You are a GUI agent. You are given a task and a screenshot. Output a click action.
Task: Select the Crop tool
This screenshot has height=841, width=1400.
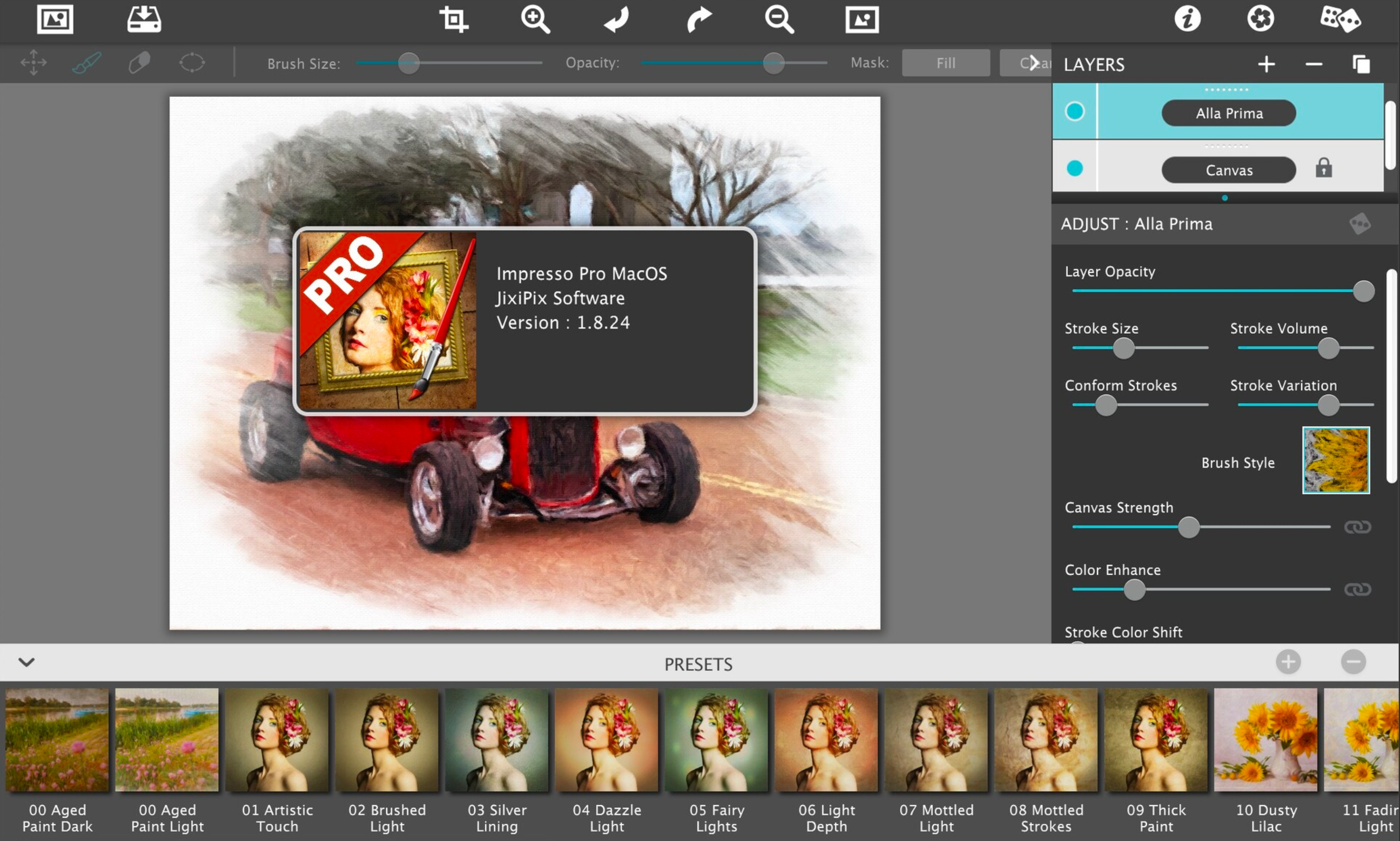(x=454, y=19)
